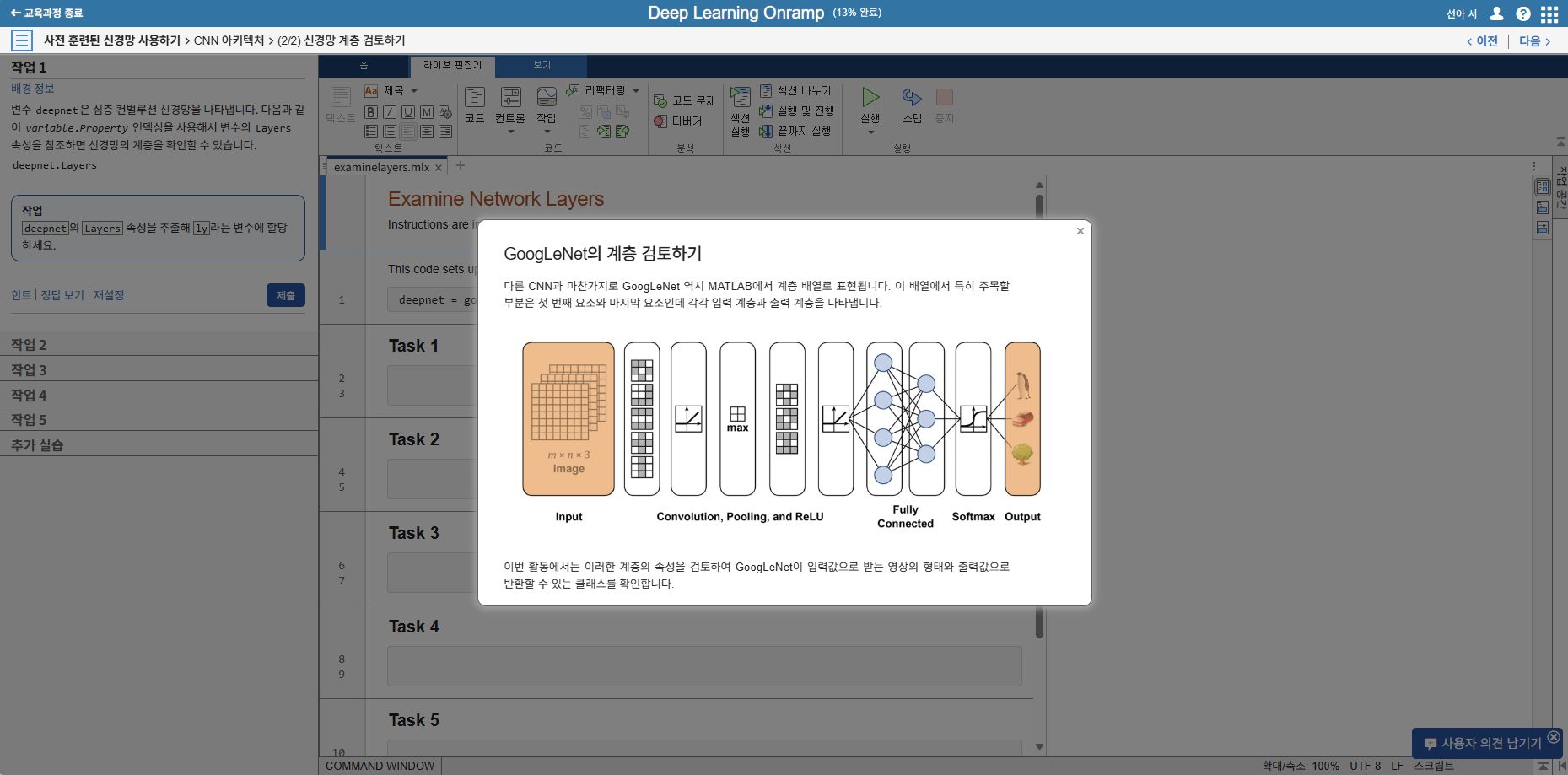Click 정답 보기 (show answer) link

[x=62, y=295]
